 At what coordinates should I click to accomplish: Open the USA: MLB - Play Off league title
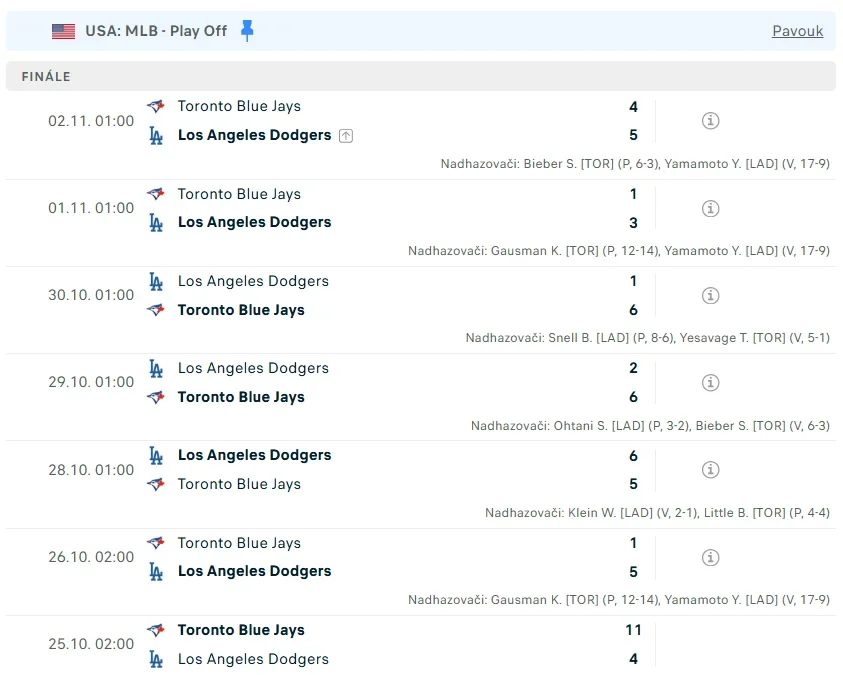point(156,31)
